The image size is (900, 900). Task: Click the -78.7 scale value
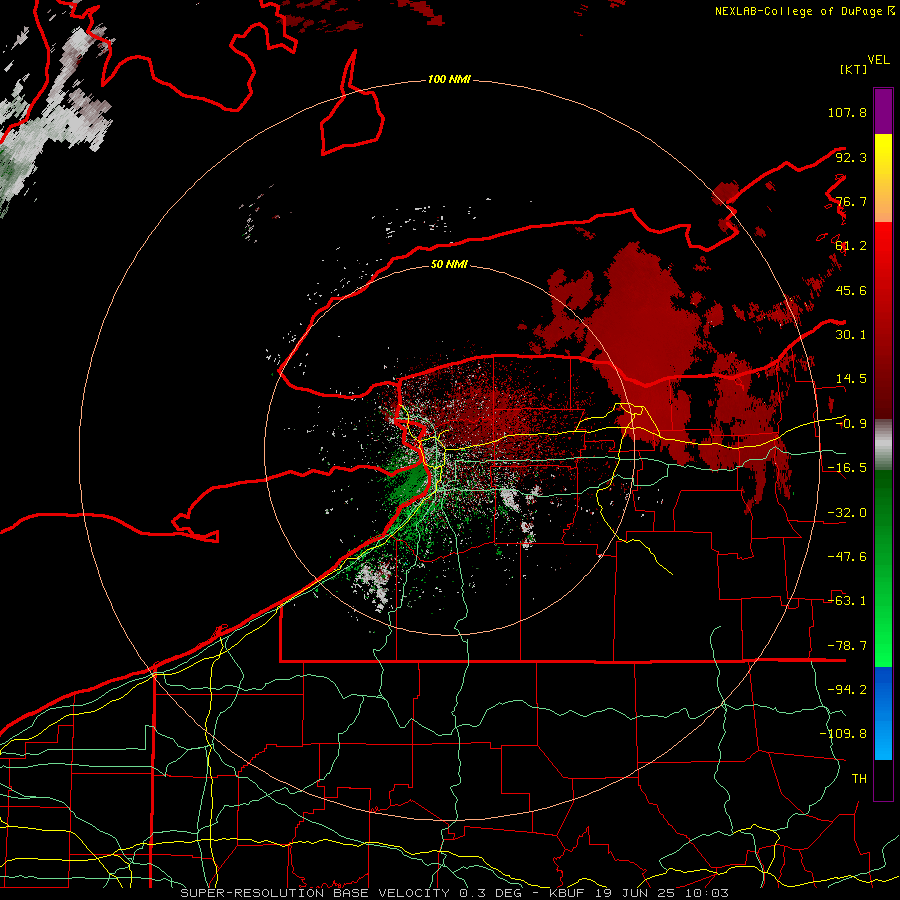(847, 646)
